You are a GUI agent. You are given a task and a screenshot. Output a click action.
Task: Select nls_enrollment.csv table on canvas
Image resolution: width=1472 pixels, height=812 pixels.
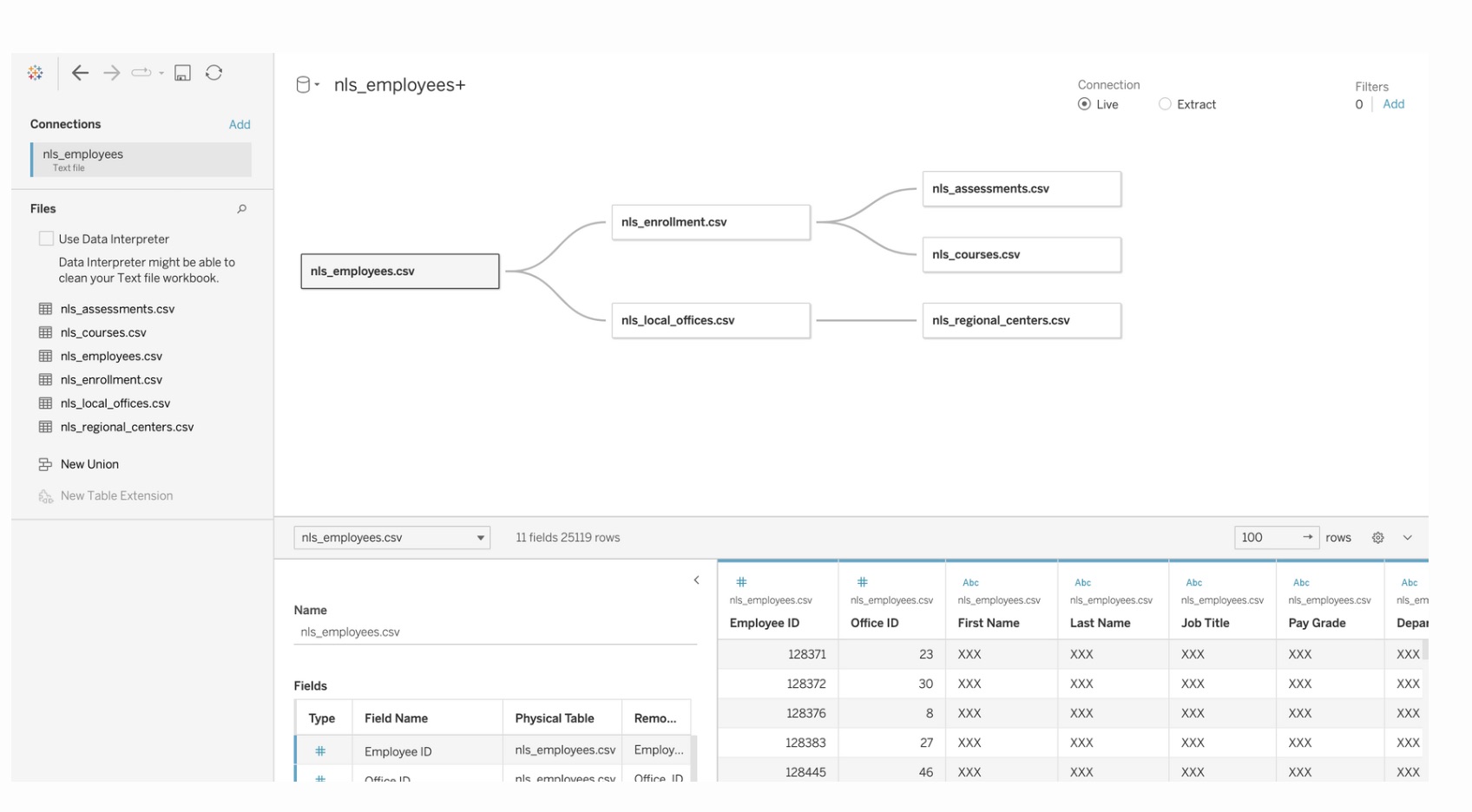711,222
